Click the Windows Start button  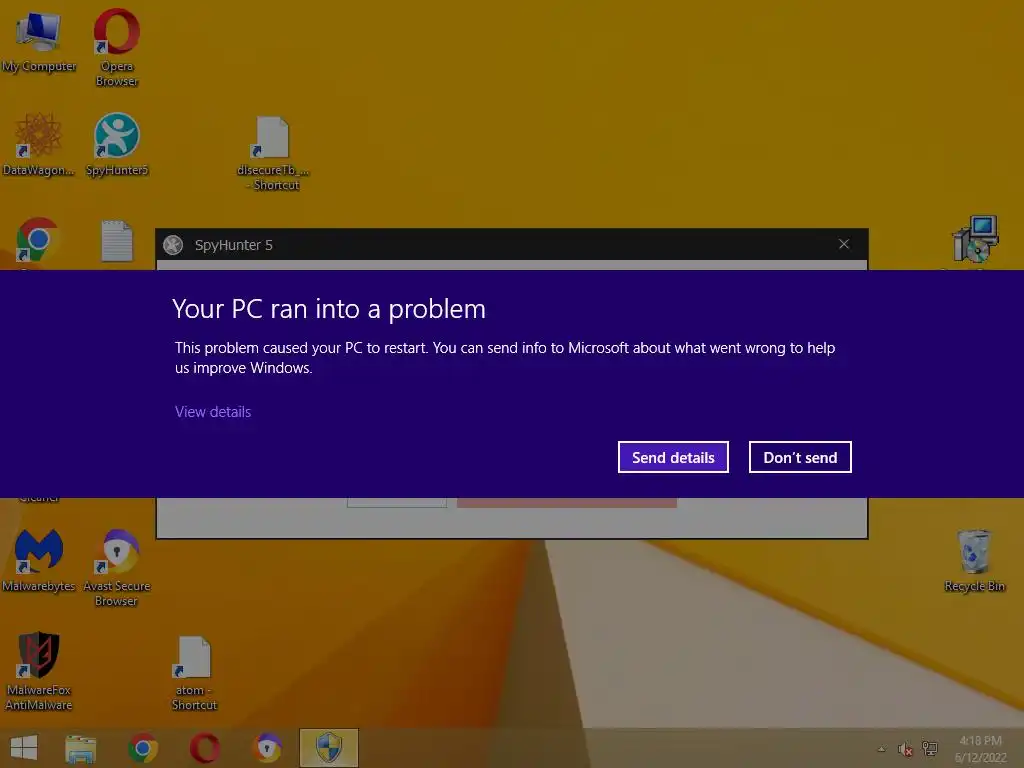(x=24, y=748)
